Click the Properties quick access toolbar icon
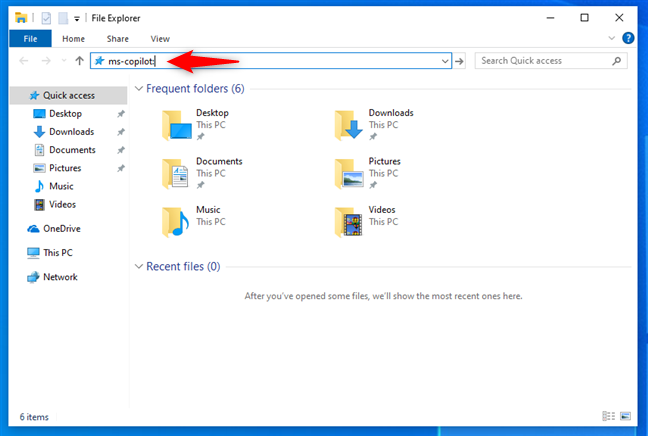The height and width of the screenshot is (436, 648). point(46,18)
